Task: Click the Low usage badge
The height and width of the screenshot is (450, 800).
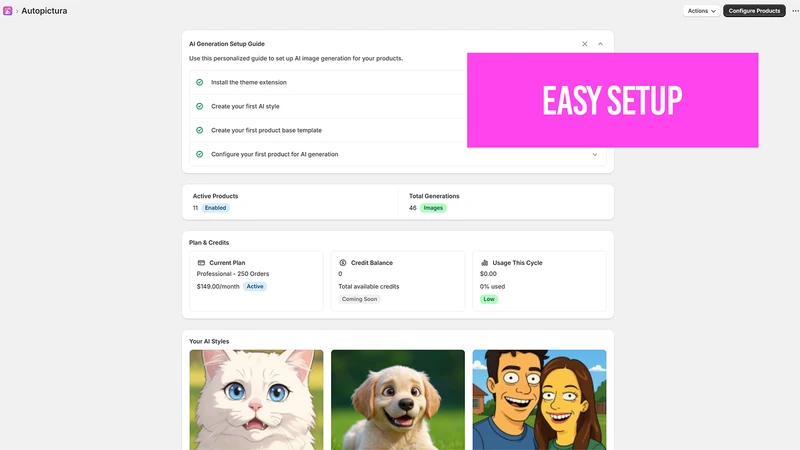Action: [489, 299]
